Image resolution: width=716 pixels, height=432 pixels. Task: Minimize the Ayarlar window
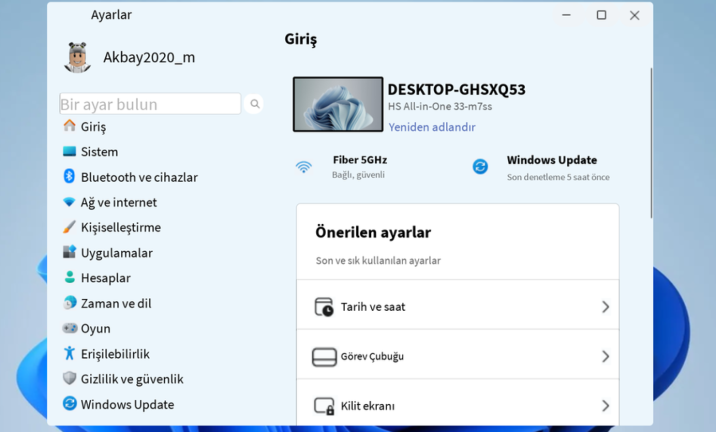click(x=566, y=15)
